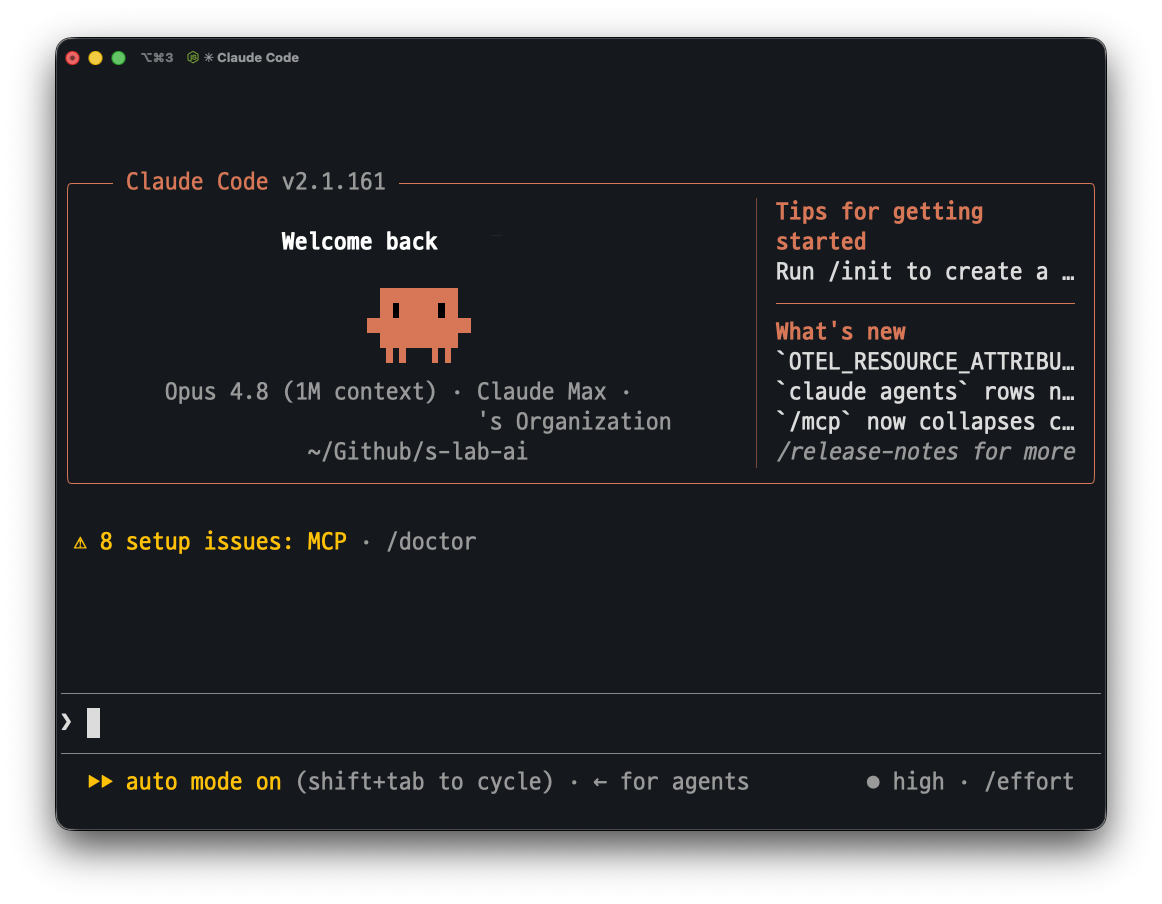Toggle the auto mode on indicator
1162x904 pixels.
click(203, 782)
